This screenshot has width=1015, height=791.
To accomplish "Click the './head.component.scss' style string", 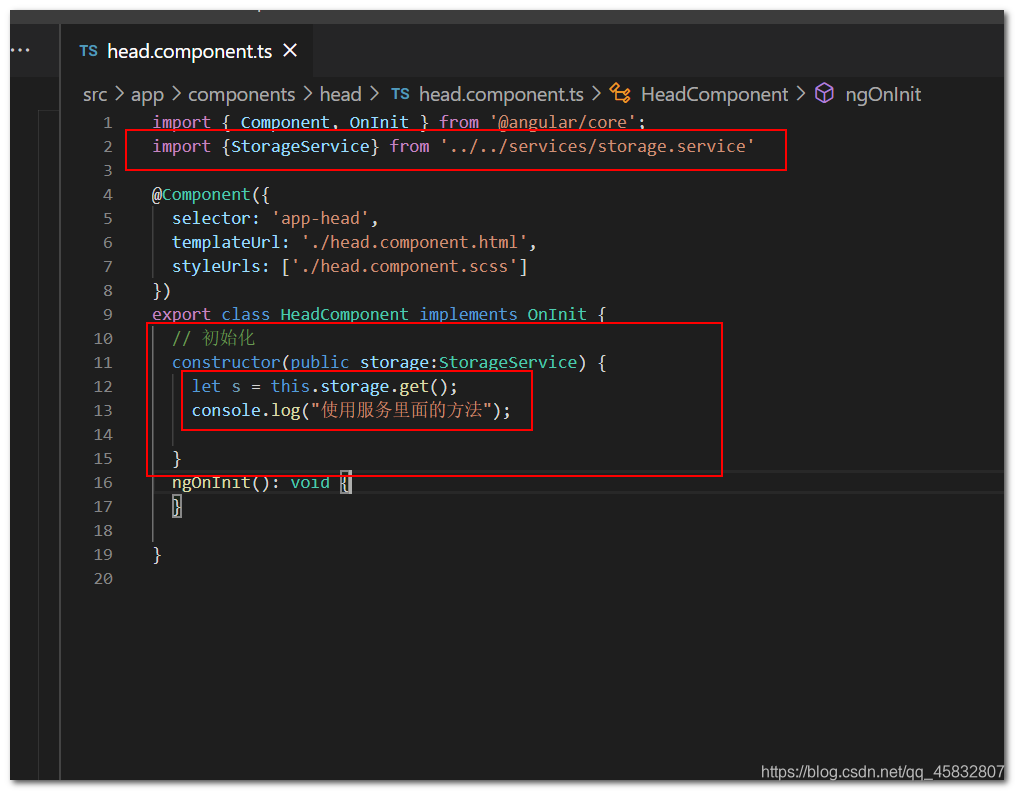I will pyautogui.click(x=405, y=266).
